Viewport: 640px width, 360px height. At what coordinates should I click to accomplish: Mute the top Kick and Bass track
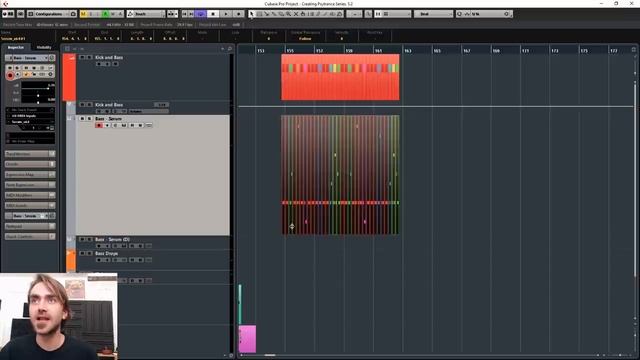(x=82, y=58)
